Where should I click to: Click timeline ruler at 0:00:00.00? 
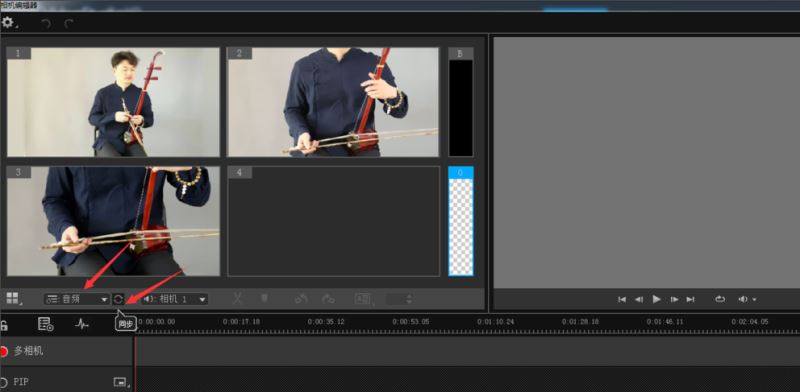(x=157, y=322)
